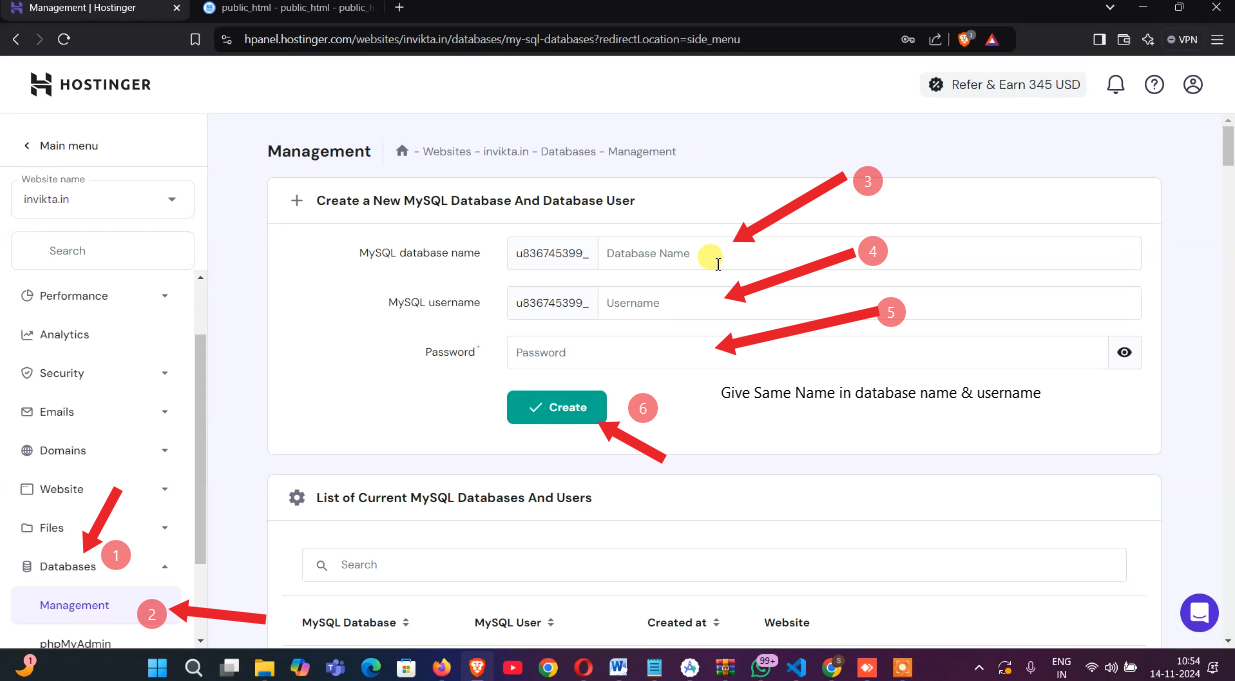Screen dimensions: 1235x681
Task: Focus the Password field
Action: click(808, 352)
